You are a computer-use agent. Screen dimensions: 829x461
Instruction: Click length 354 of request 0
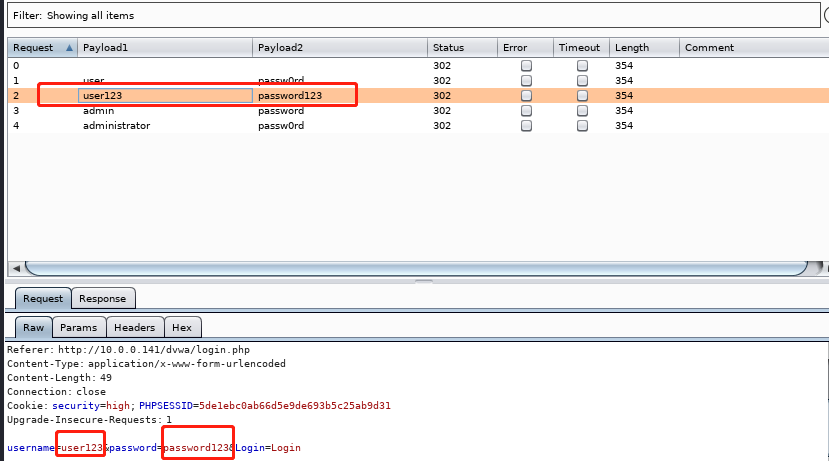click(624, 66)
